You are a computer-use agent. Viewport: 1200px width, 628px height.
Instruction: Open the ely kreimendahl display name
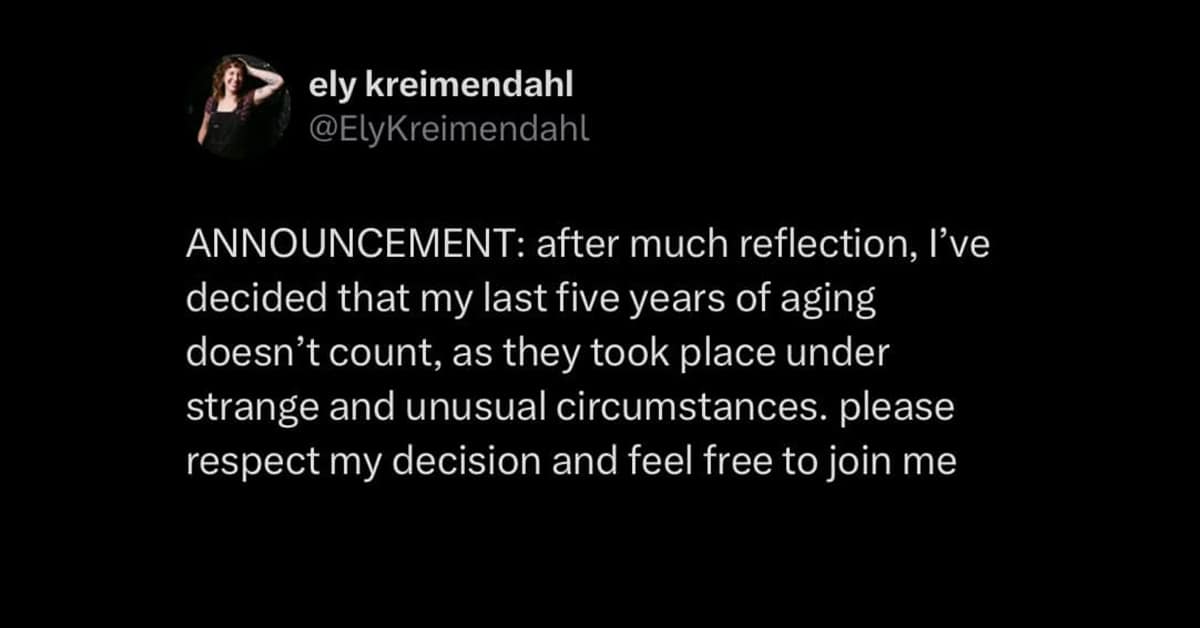coord(441,87)
